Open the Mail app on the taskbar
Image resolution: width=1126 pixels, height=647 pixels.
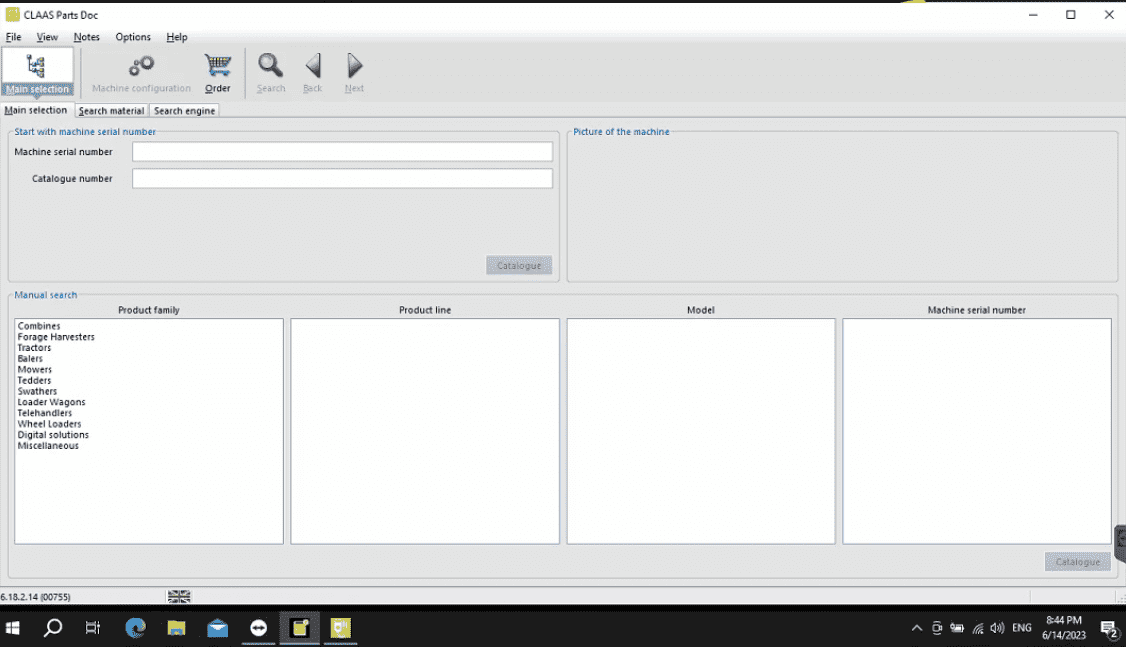coord(218,628)
